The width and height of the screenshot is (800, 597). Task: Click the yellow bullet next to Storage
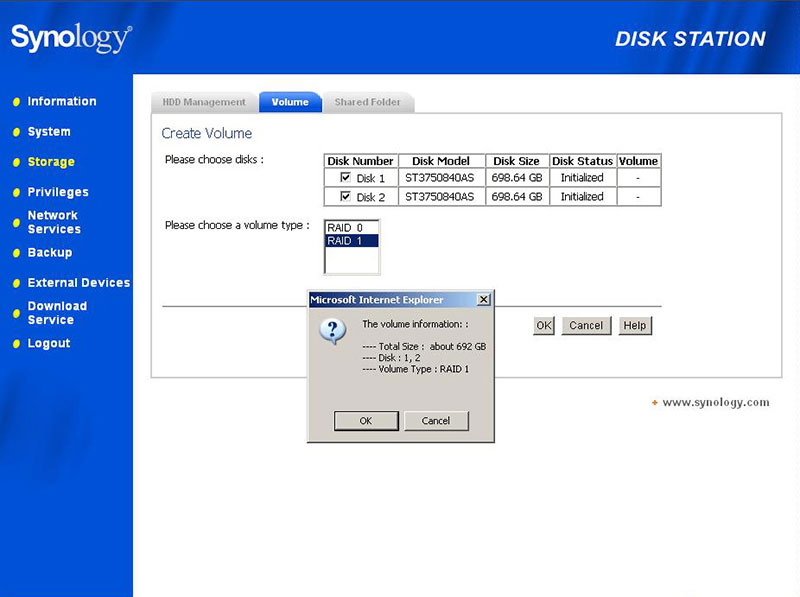click(16, 162)
